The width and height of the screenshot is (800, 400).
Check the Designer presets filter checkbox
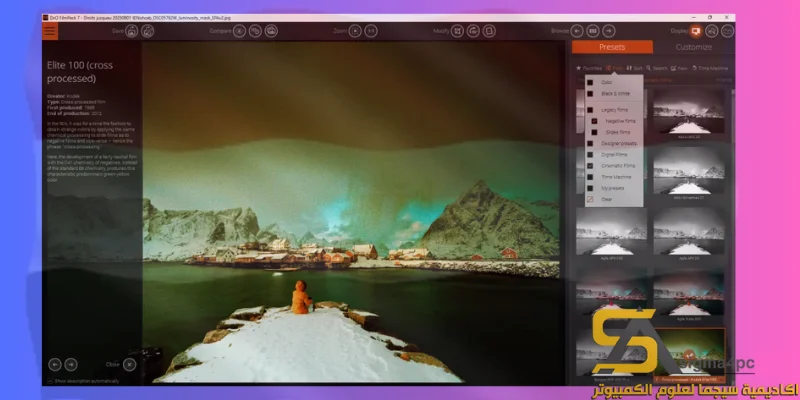point(590,143)
